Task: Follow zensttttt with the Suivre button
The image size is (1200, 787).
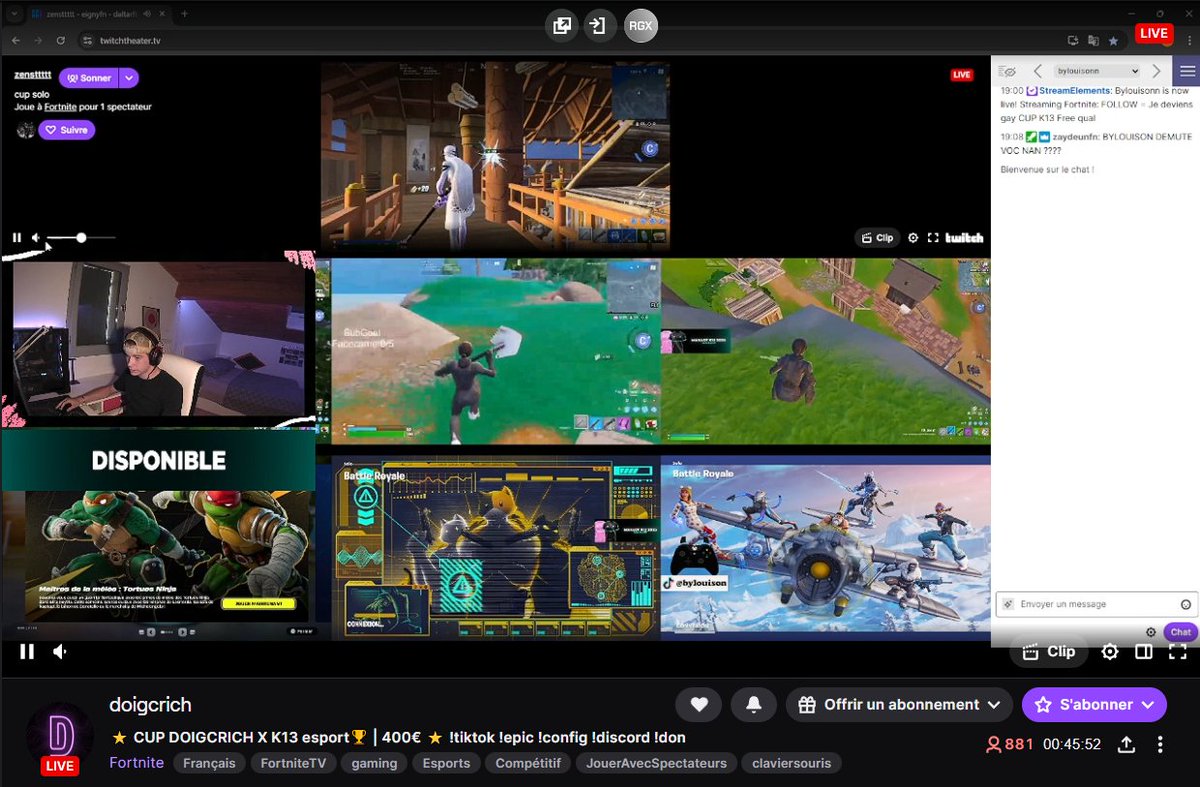Action: pyautogui.click(x=66, y=130)
